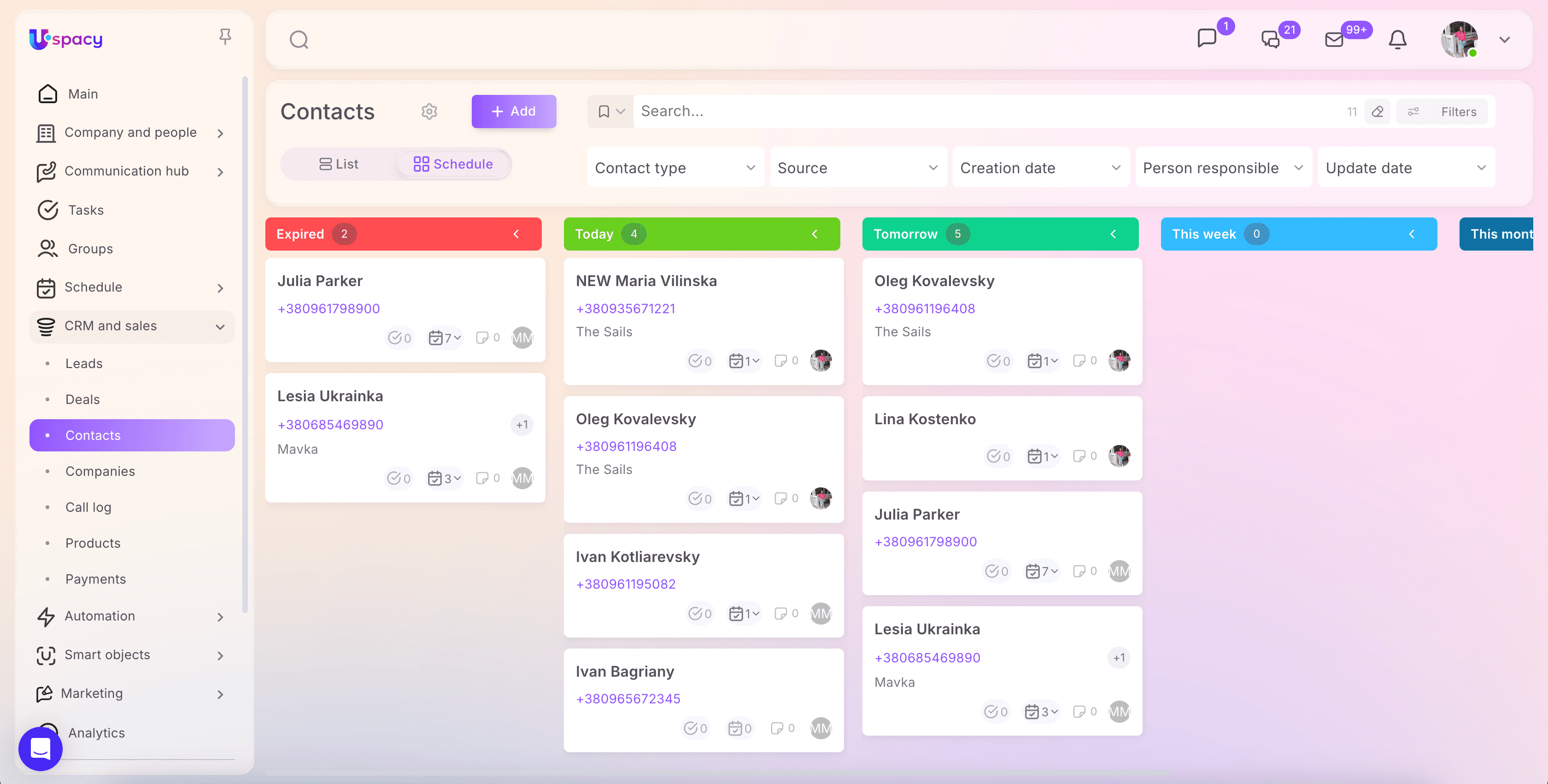This screenshot has height=784, width=1548.
Task: Open Contacts settings gear icon
Action: click(x=429, y=111)
